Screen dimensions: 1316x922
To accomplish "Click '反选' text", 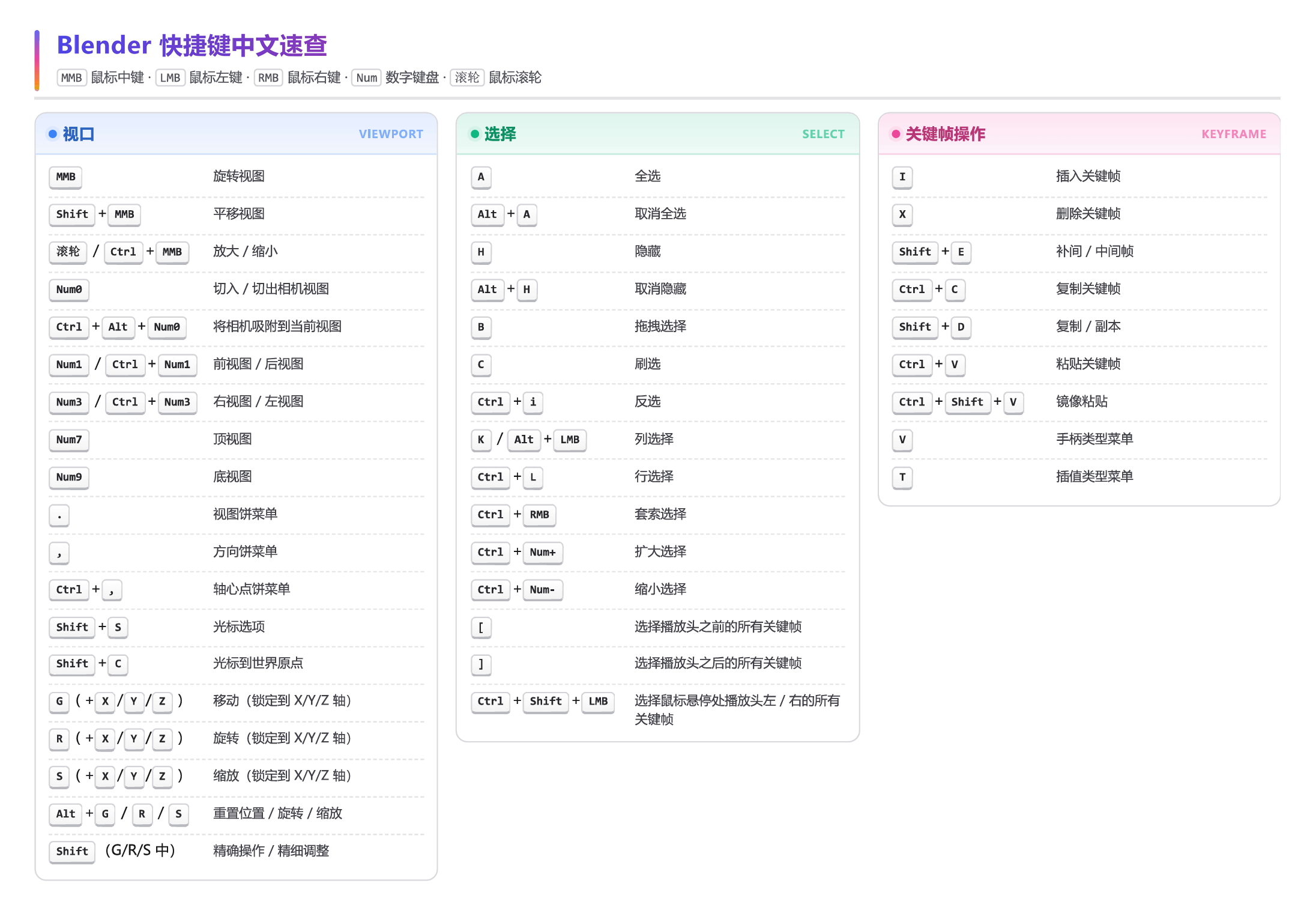I will click(x=648, y=401).
